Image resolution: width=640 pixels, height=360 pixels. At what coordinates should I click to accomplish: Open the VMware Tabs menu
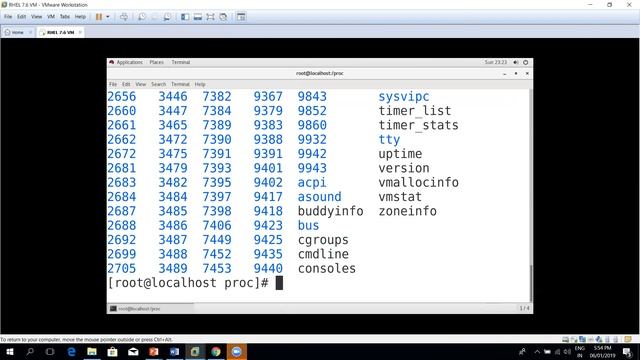[x=65, y=17]
